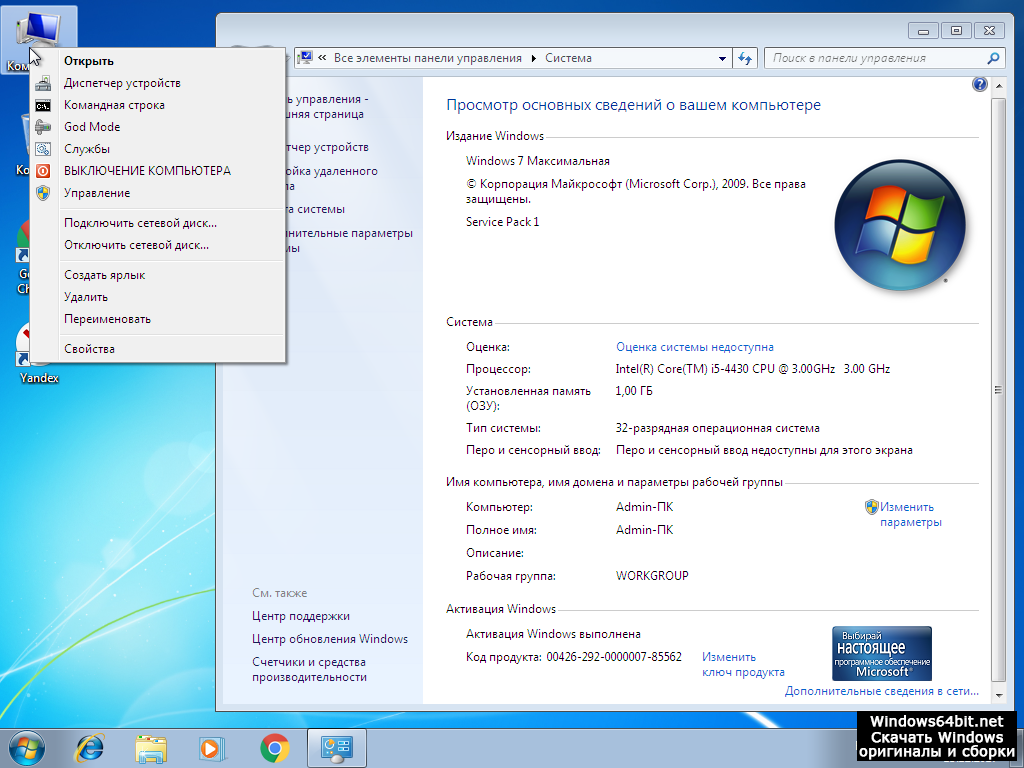Screen dimensions: 1024x768
Task: Choose Переименовать menu entry
Action: pos(107,319)
